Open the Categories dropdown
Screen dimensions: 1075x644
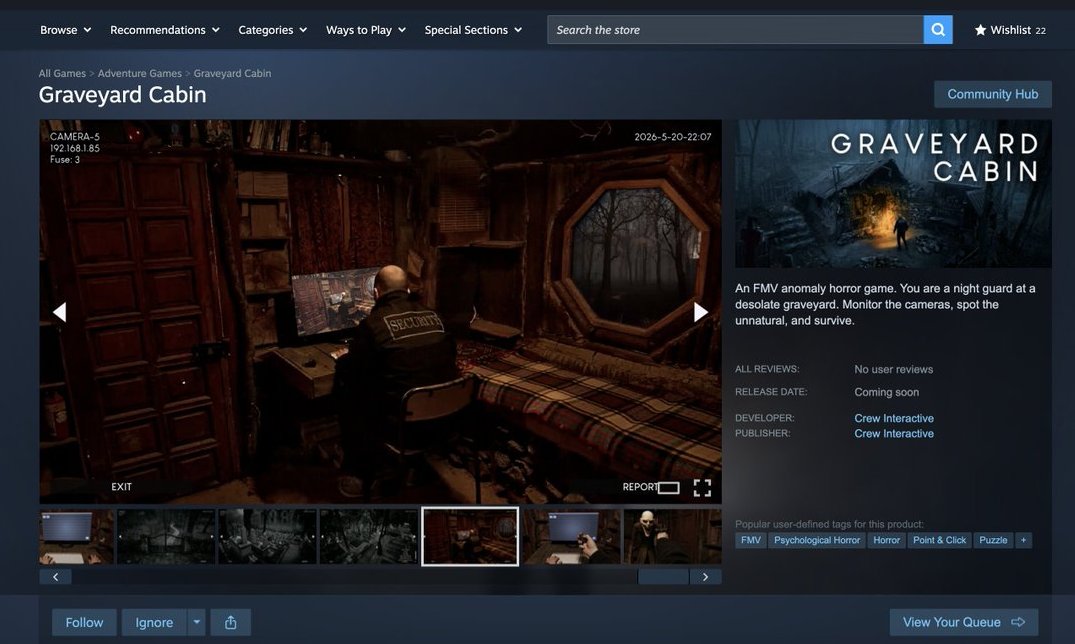[272, 29]
